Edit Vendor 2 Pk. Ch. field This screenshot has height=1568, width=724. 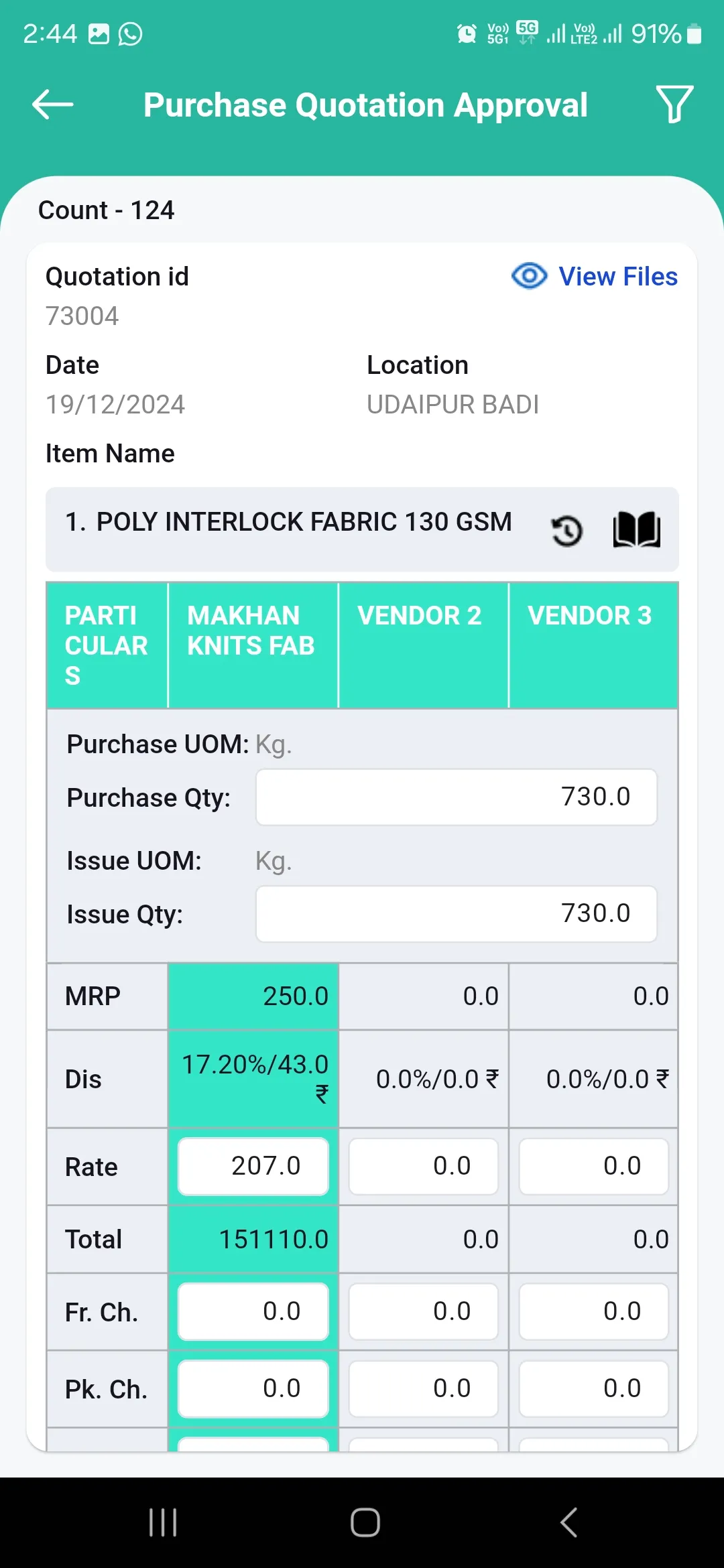424,1389
